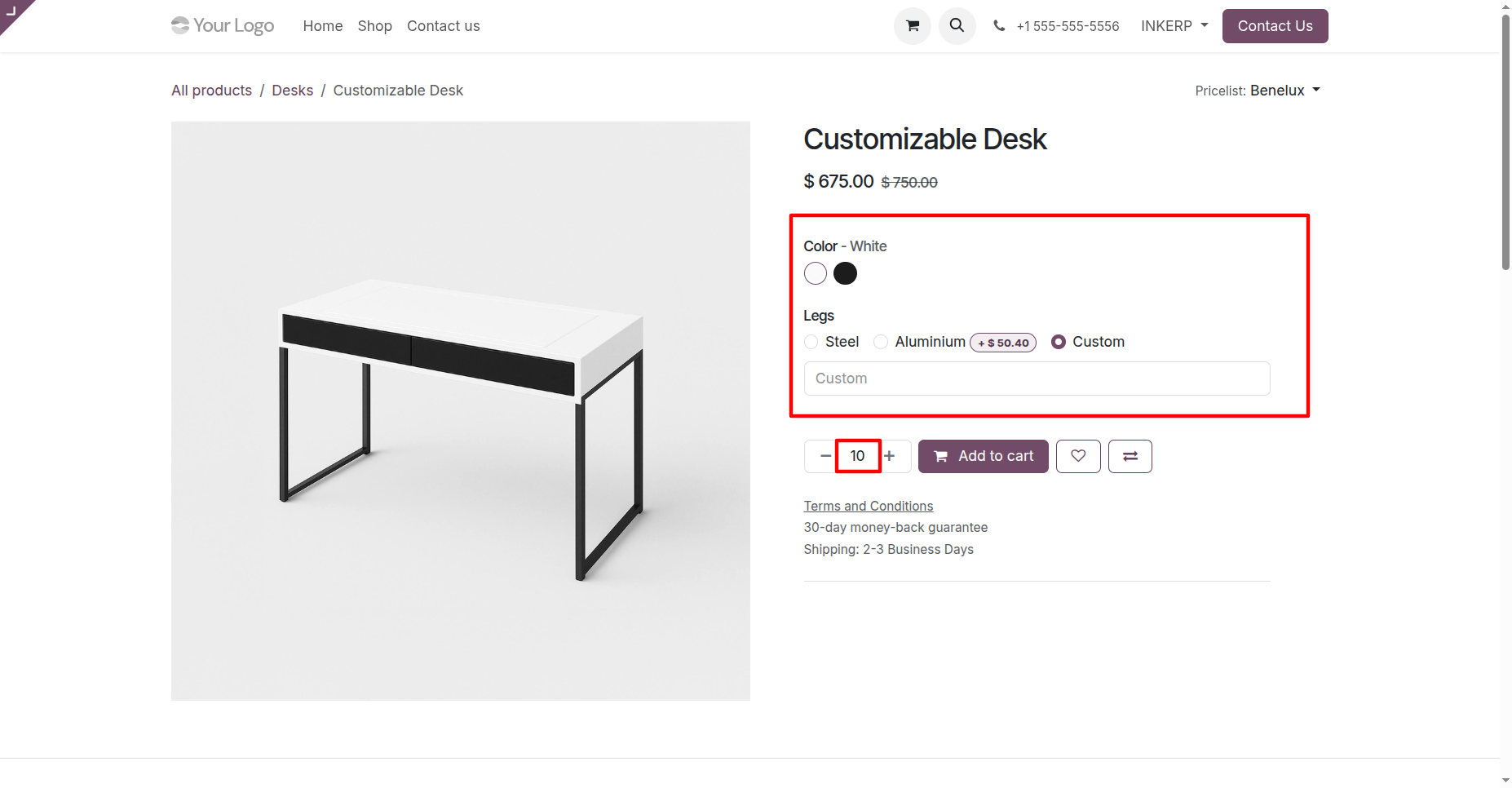
Task: Click the phone icon beside the number
Action: pos(999,26)
